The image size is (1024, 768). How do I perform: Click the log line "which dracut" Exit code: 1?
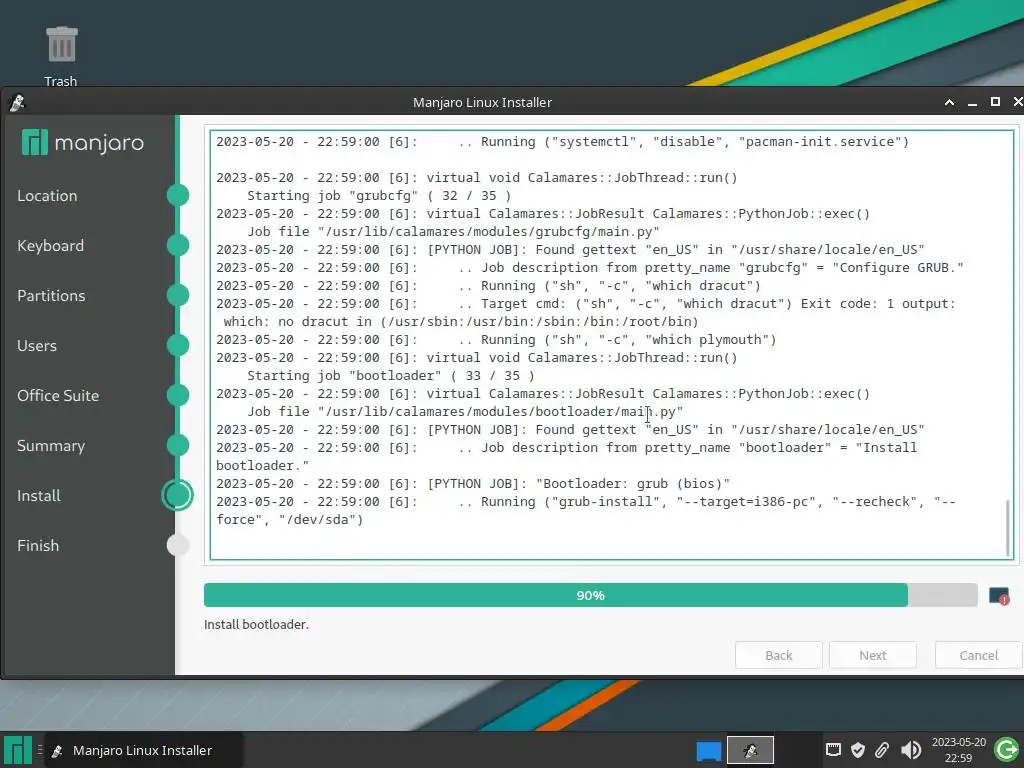click(x=586, y=304)
